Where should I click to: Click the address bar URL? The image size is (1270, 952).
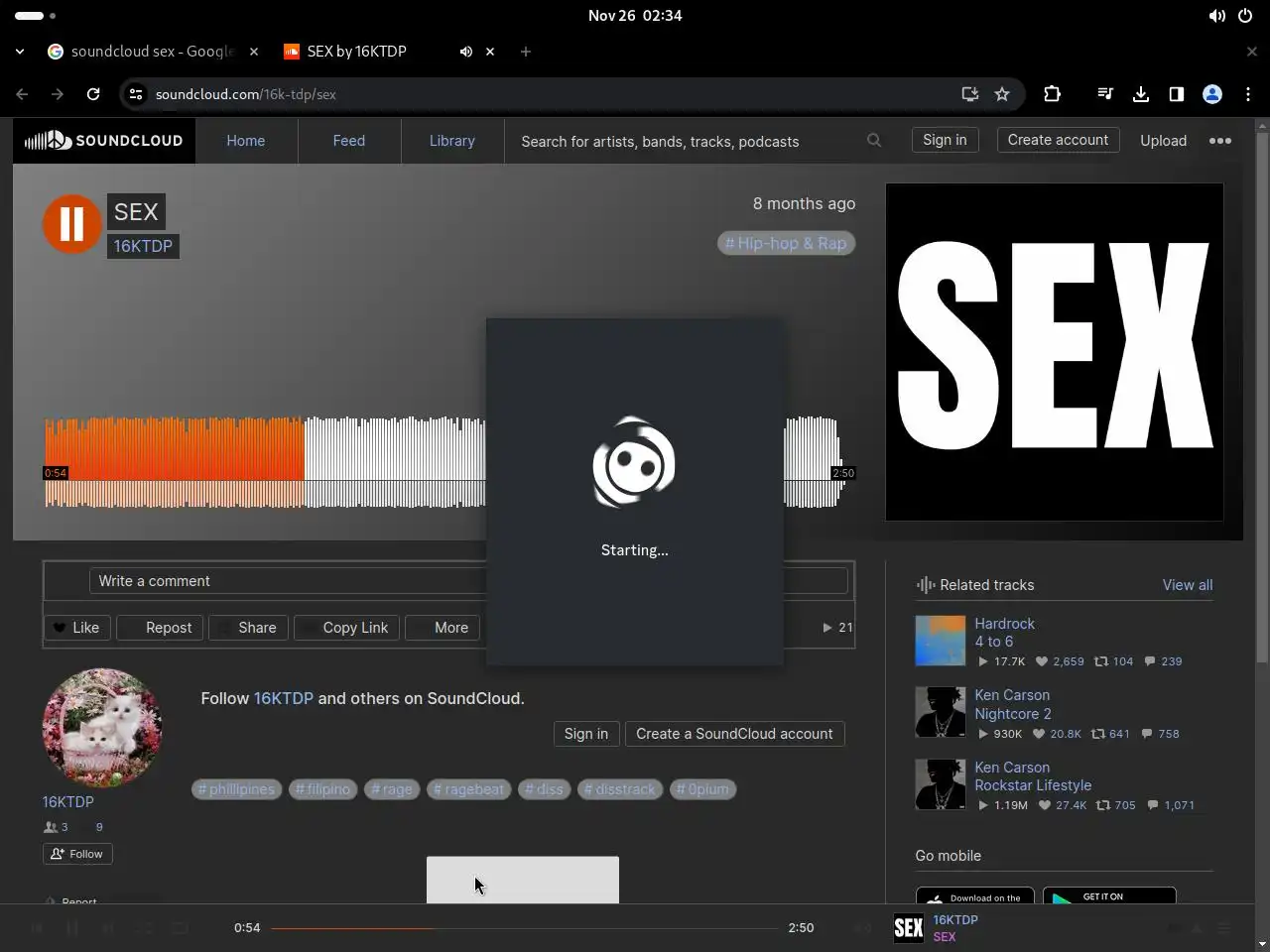point(246,94)
